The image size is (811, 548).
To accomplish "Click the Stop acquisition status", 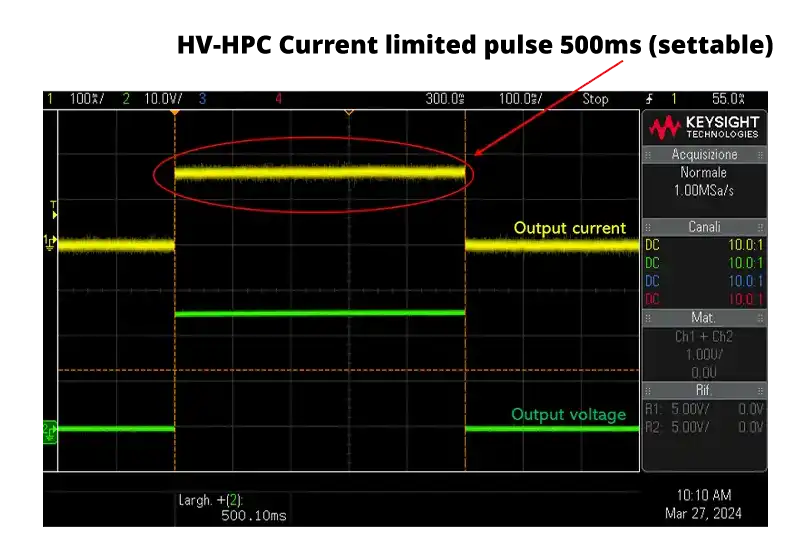I will coord(595,99).
